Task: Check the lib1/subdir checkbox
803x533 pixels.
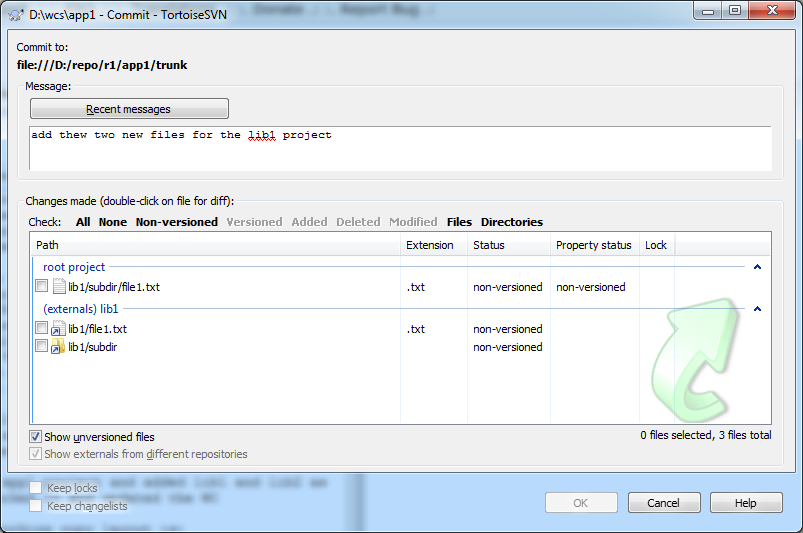Action: point(41,346)
